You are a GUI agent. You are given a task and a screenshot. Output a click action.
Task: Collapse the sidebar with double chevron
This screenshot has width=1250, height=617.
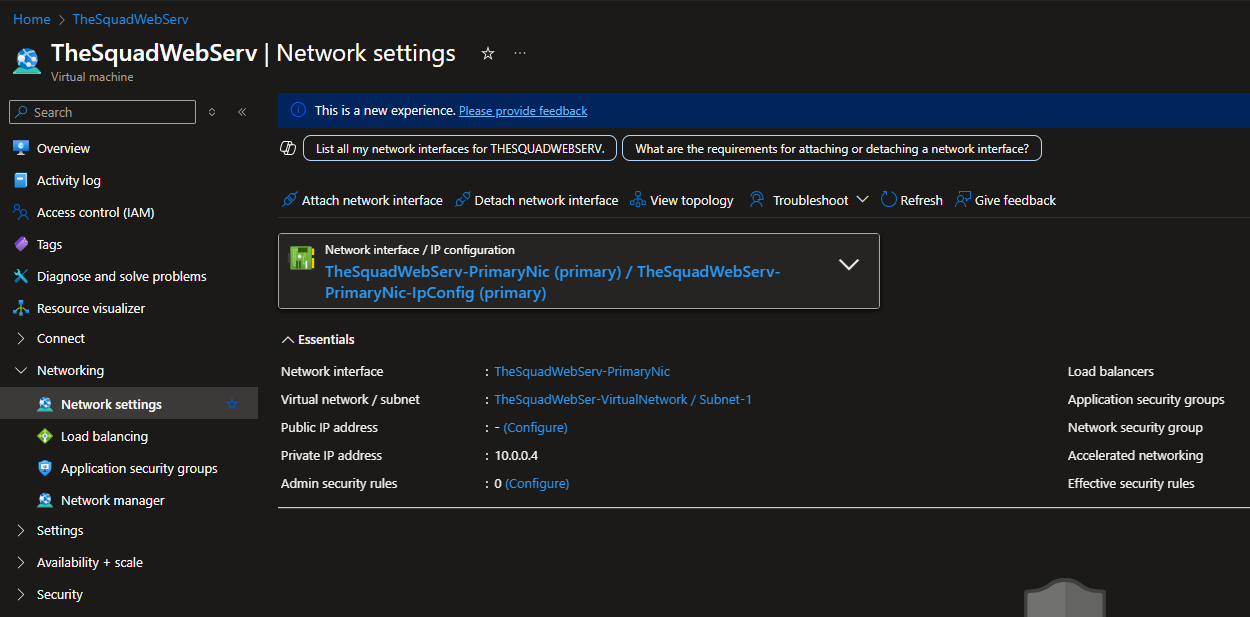click(x=242, y=112)
